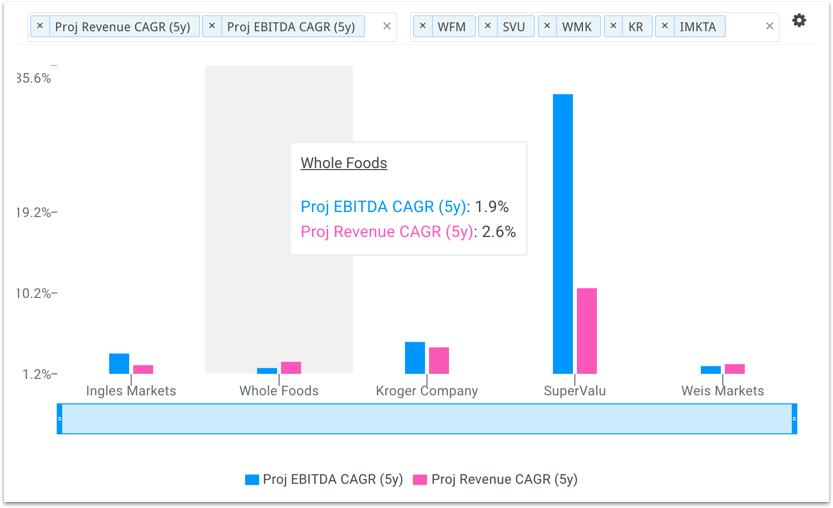Click the chart range navigator bar
This screenshot has height=508, width=833.
pos(427,419)
